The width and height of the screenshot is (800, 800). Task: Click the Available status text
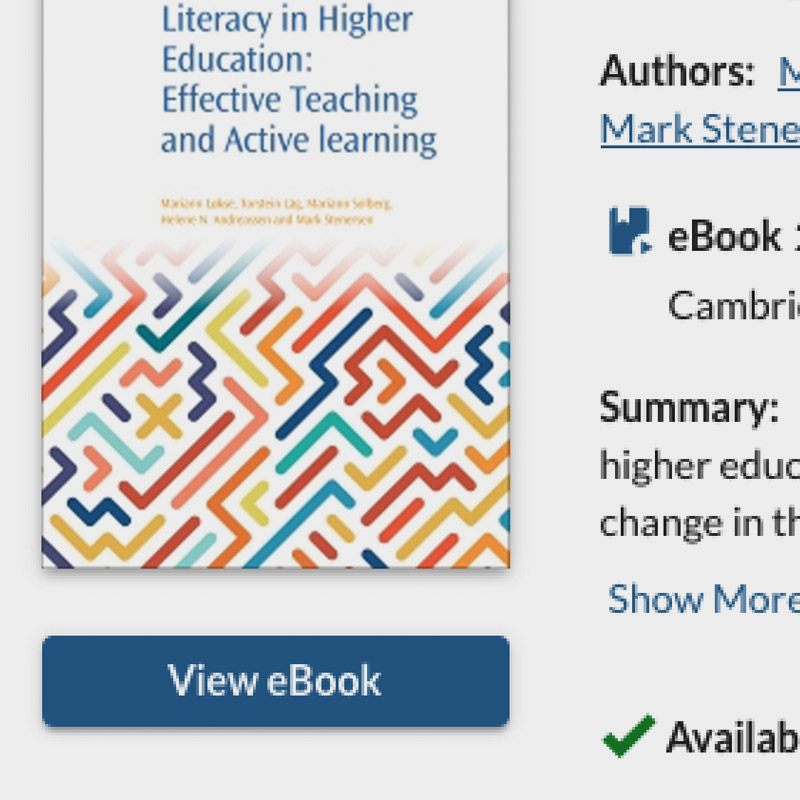[733, 738]
